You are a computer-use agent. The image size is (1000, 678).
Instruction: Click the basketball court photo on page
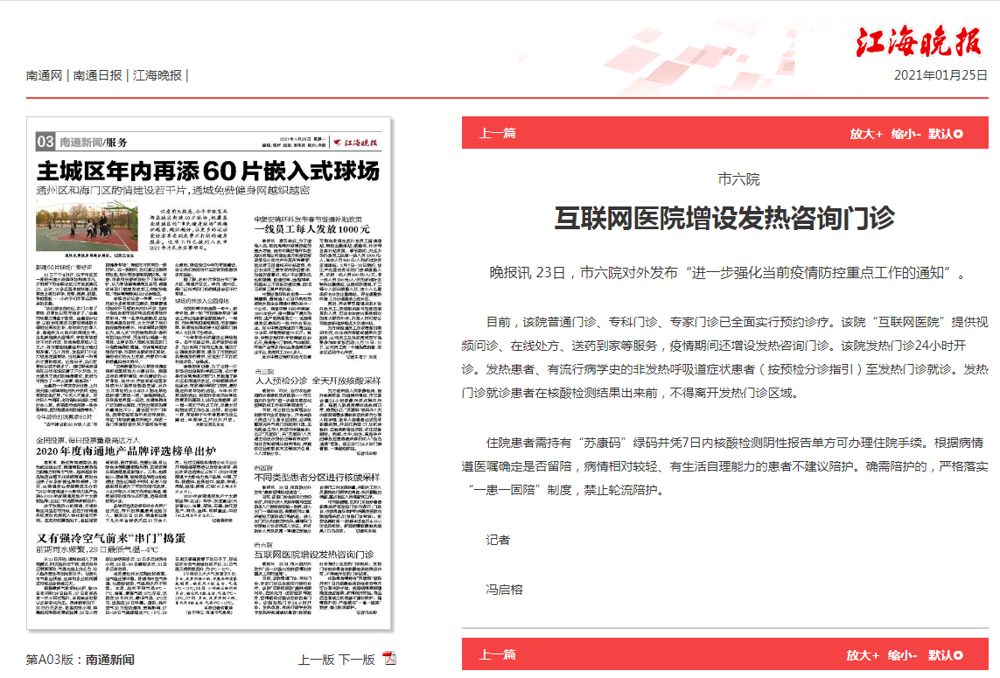[87, 226]
